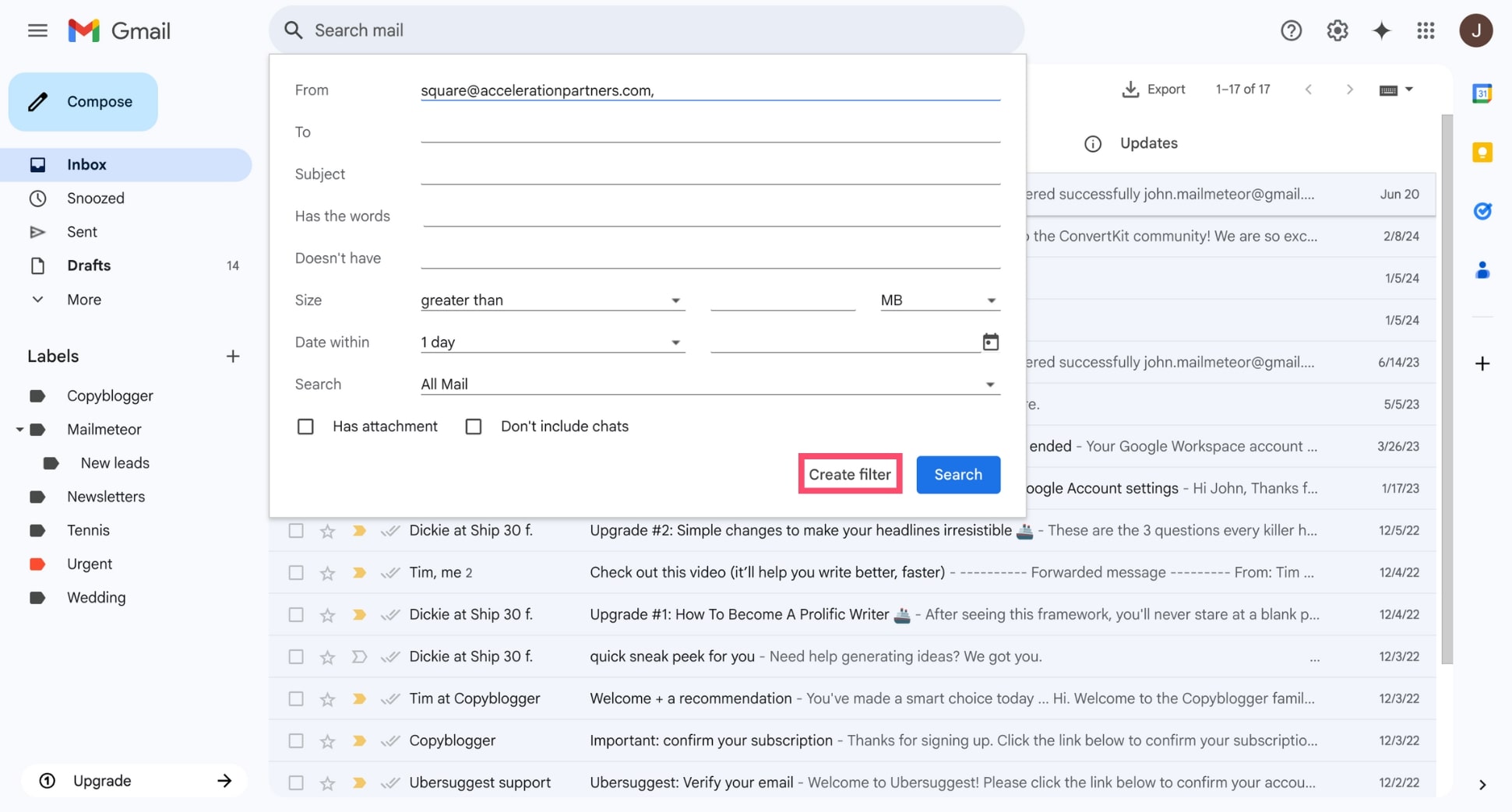The image size is (1512, 812).
Task: Open Google Keep in side panel
Action: tap(1482, 152)
